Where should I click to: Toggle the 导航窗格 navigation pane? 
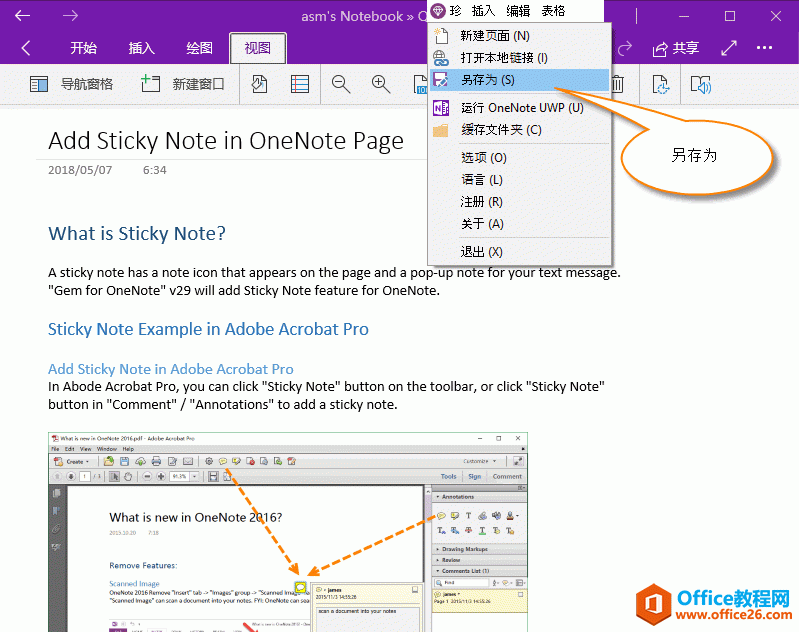point(71,84)
